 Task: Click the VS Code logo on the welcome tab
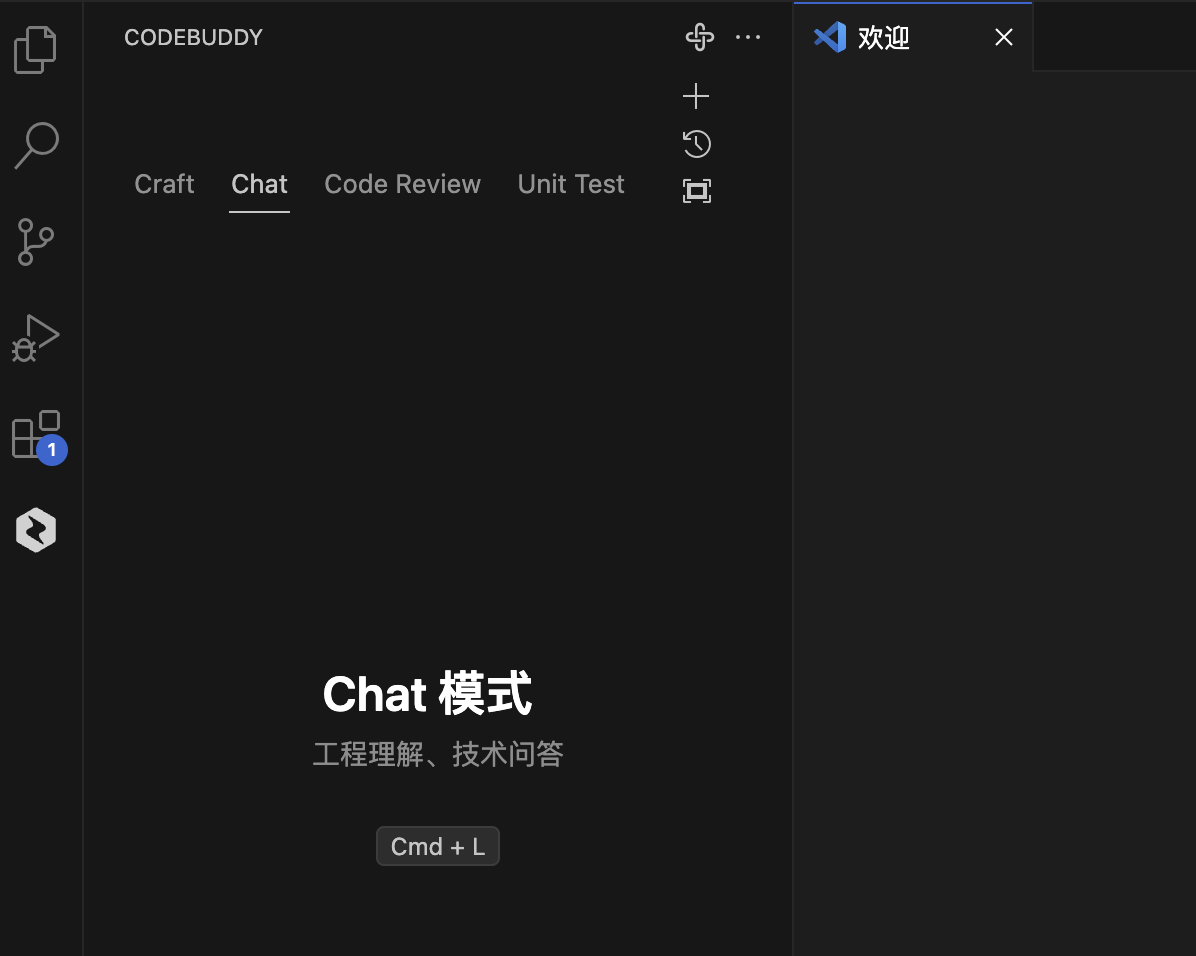click(x=830, y=37)
